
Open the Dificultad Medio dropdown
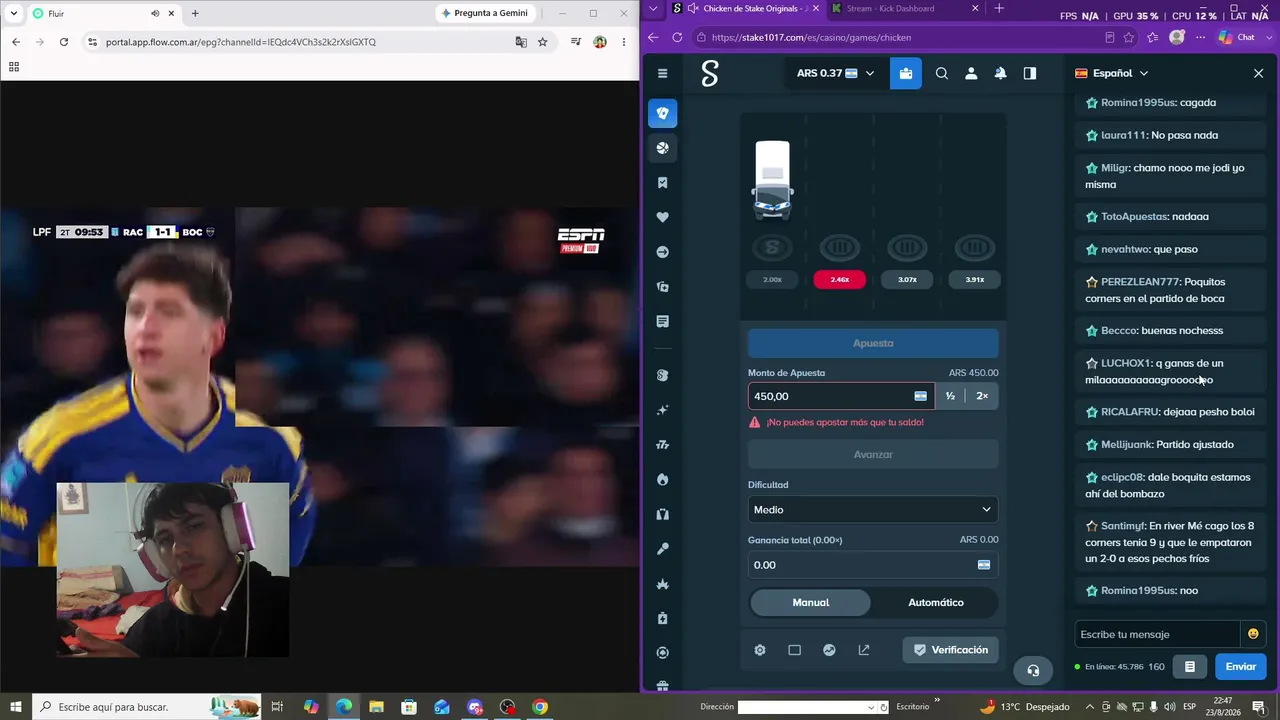873,510
